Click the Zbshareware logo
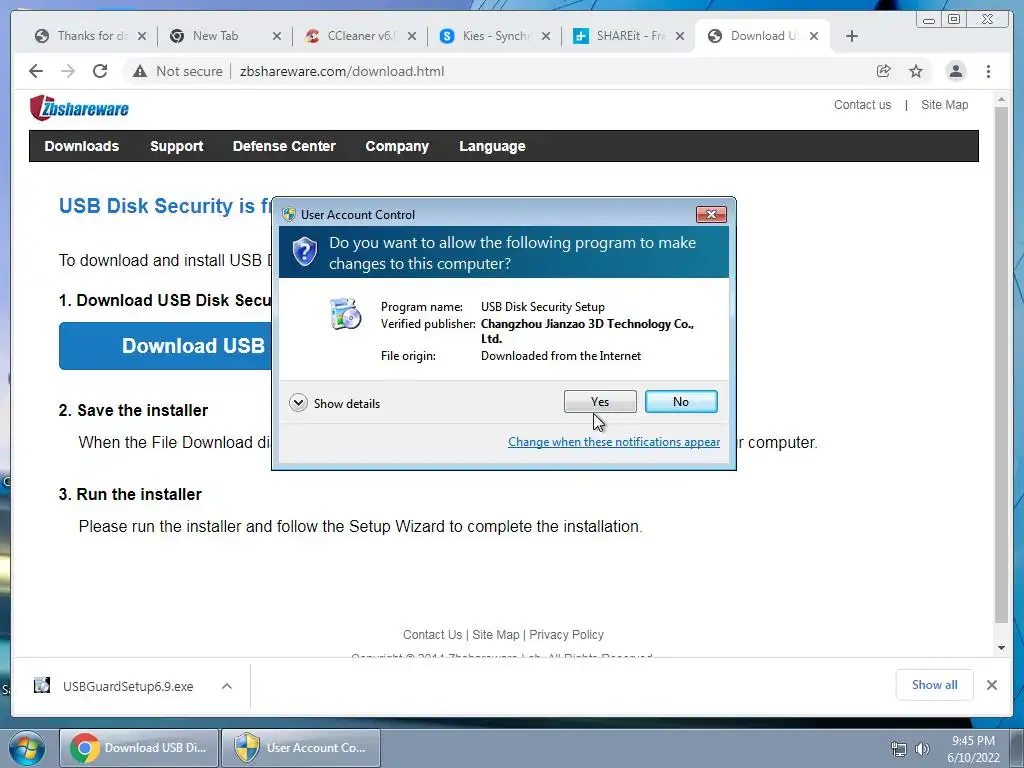The image size is (1024, 768). click(x=79, y=108)
